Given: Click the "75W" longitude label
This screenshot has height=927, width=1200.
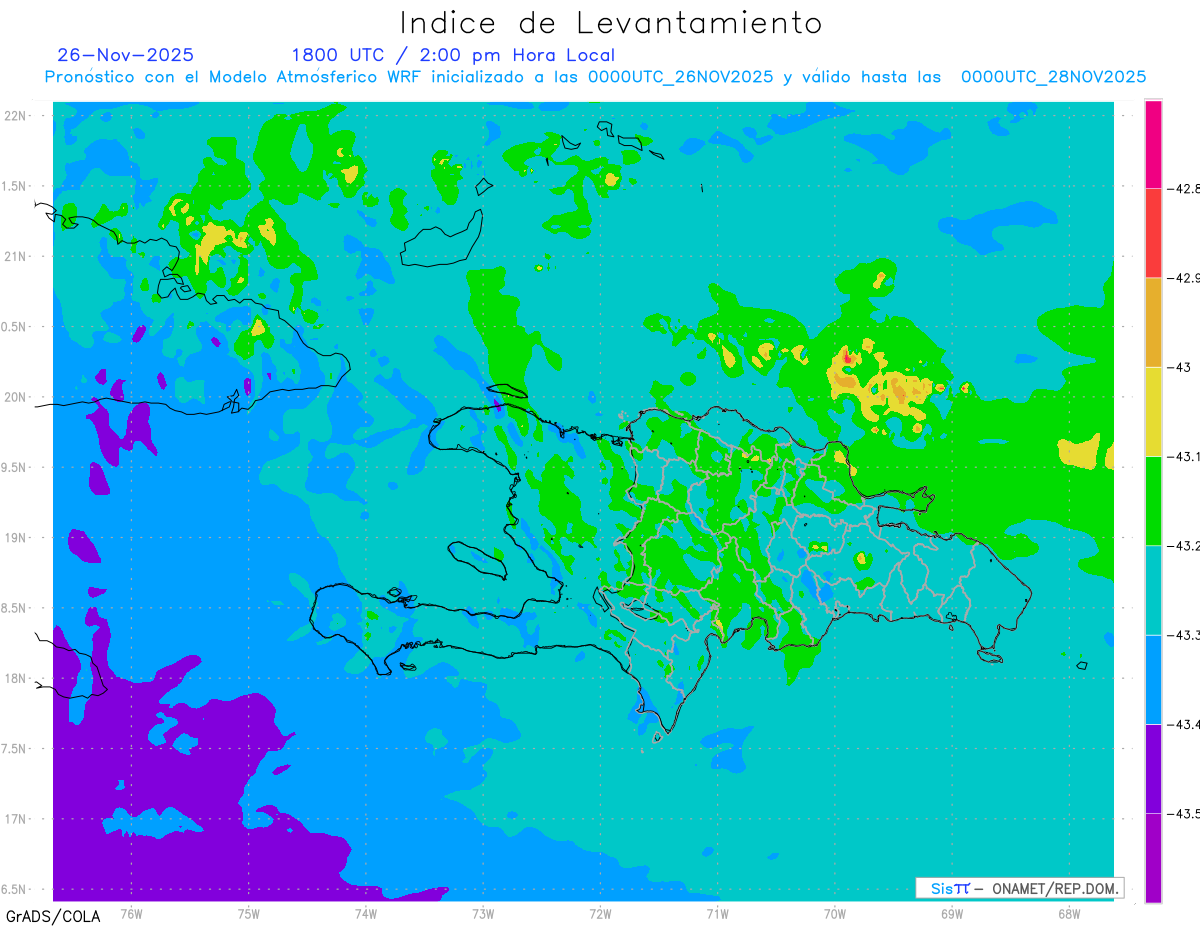Looking at the screenshot, I should click(x=249, y=913).
